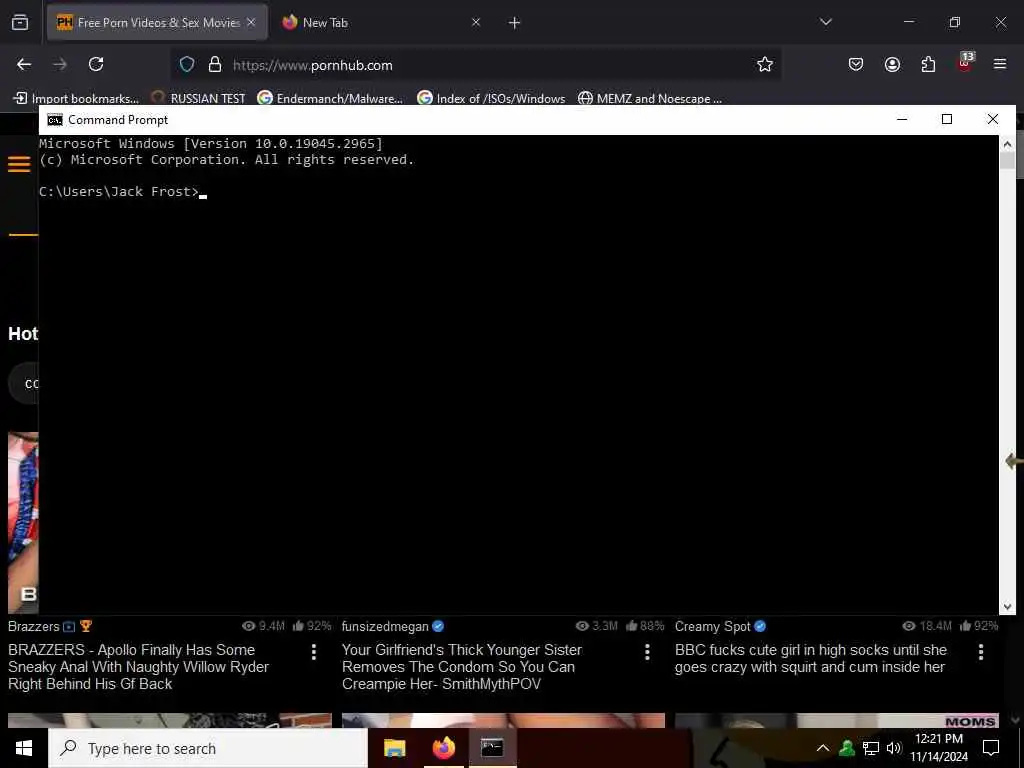Viewport: 1024px width, 768px height.
Task: Click the Command Prompt taskbar icon
Action: (492, 748)
